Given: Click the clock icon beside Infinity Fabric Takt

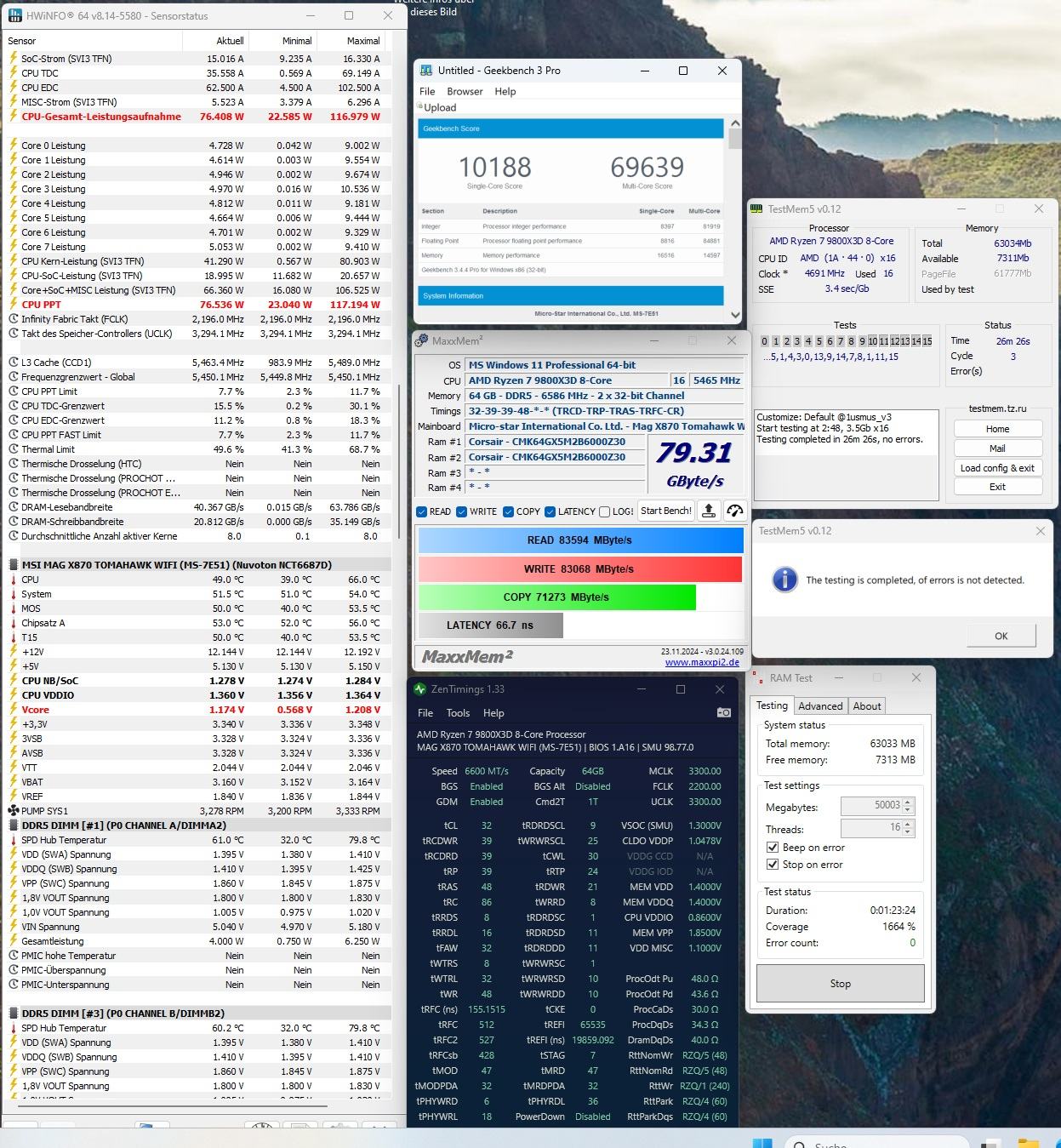Looking at the screenshot, I should tap(13, 319).
